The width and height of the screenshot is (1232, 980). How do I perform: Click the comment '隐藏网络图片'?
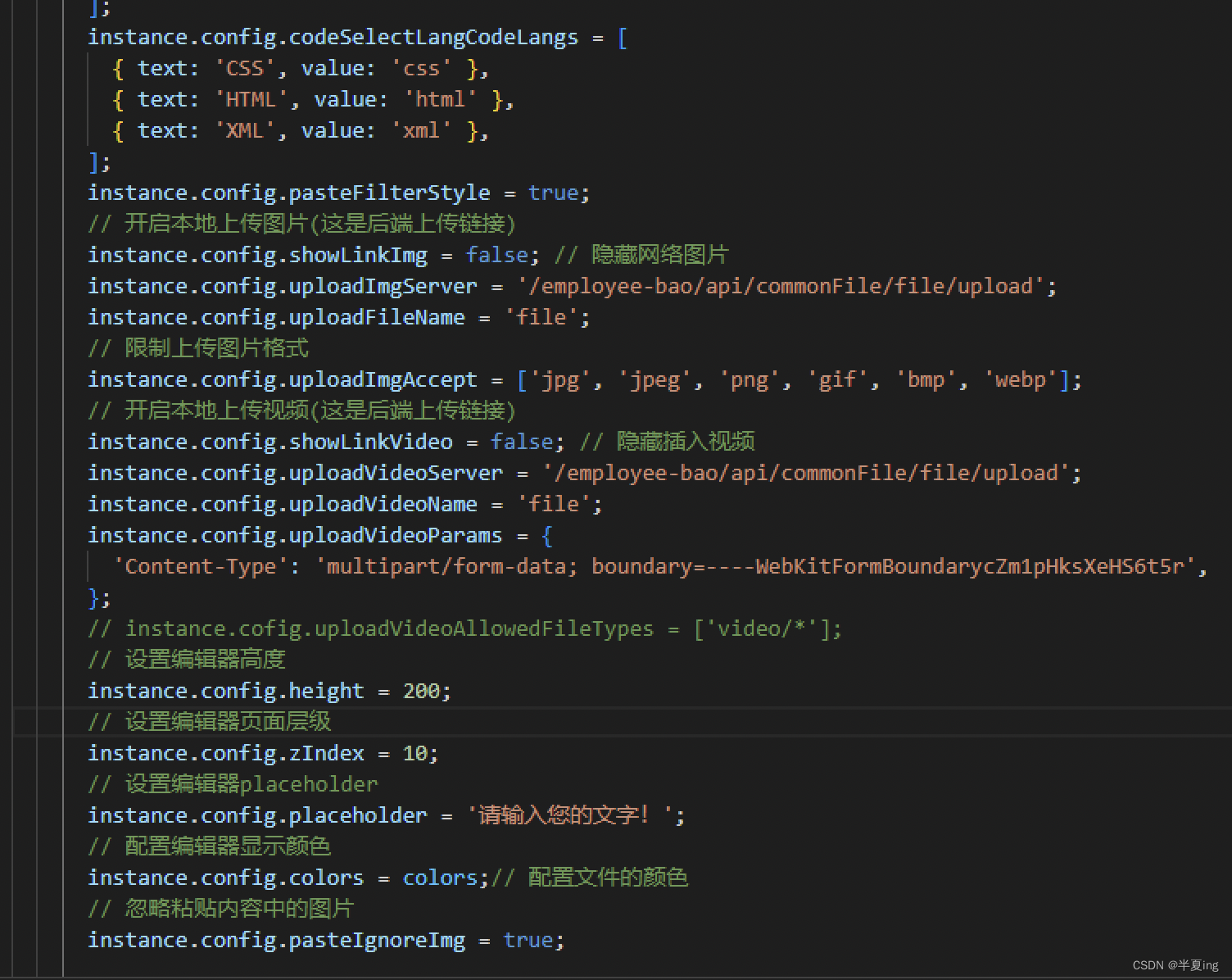click(641, 256)
